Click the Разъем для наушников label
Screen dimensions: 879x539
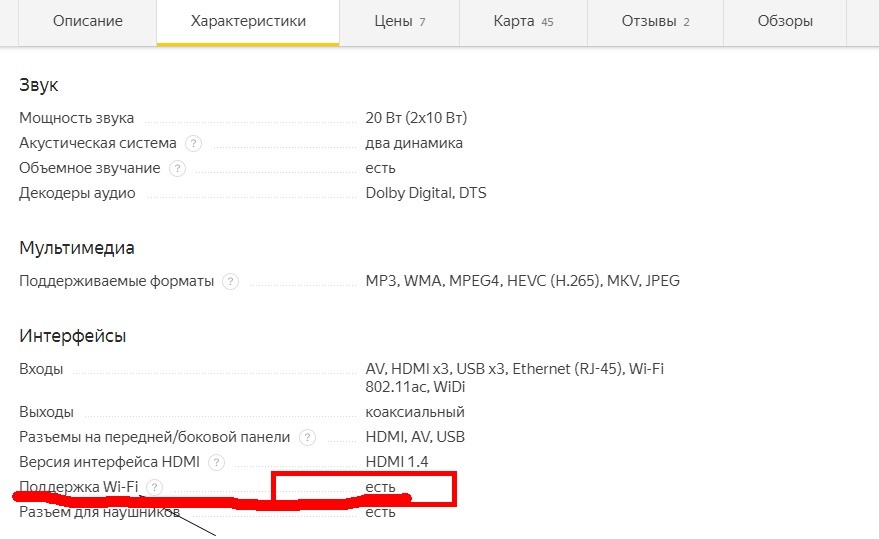[x=99, y=512]
